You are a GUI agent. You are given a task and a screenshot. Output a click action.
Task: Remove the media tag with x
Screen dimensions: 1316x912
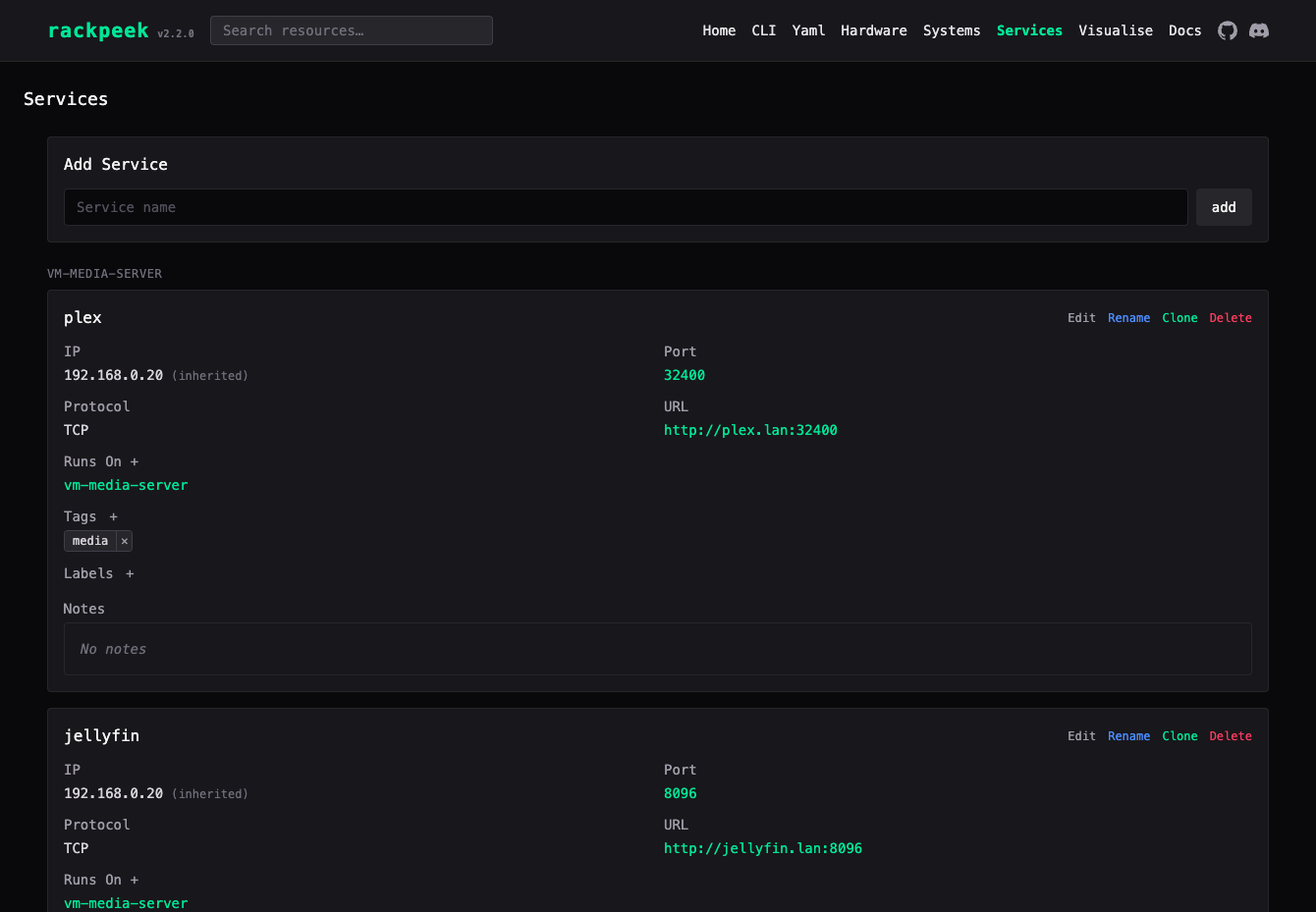click(125, 541)
